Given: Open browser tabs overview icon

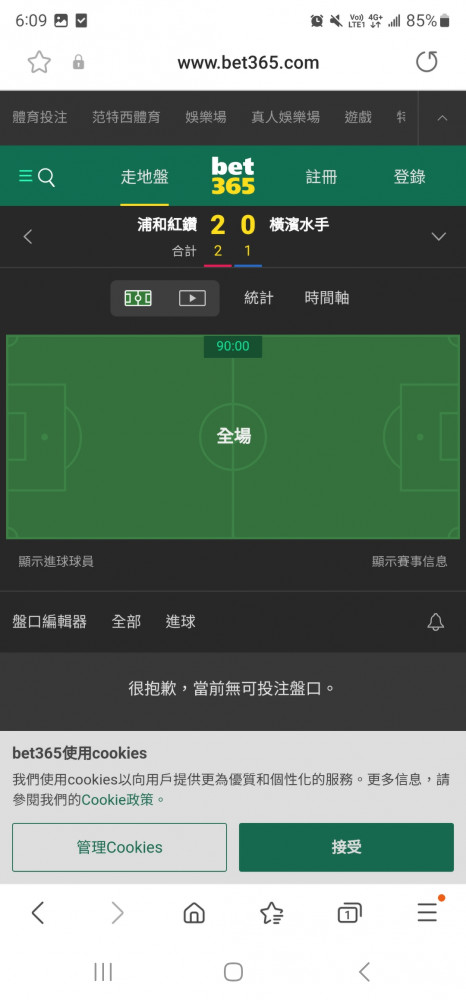Looking at the screenshot, I should (x=349, y=914).
